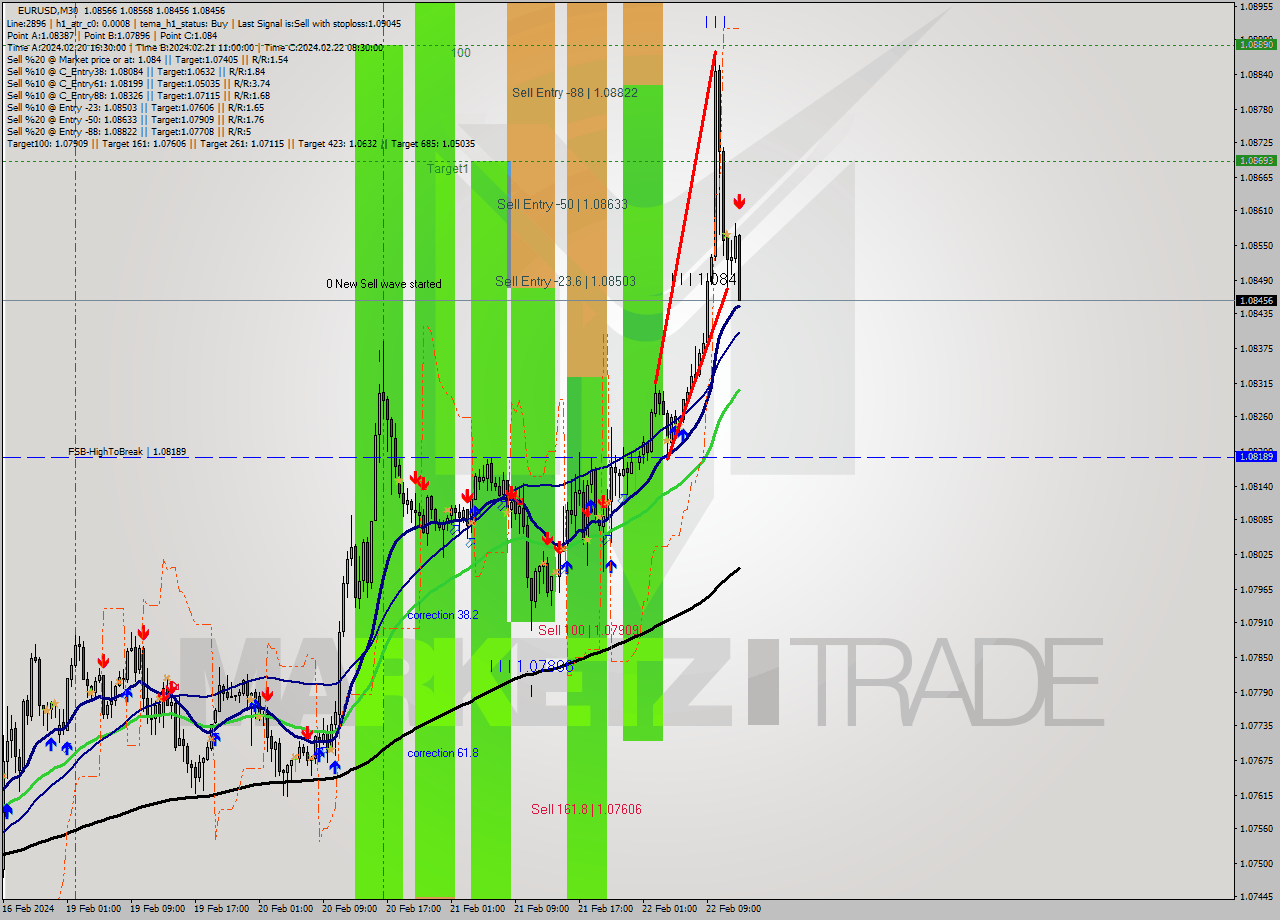
Task: Click the 1.08610 price axis value
Action: 1256,211
